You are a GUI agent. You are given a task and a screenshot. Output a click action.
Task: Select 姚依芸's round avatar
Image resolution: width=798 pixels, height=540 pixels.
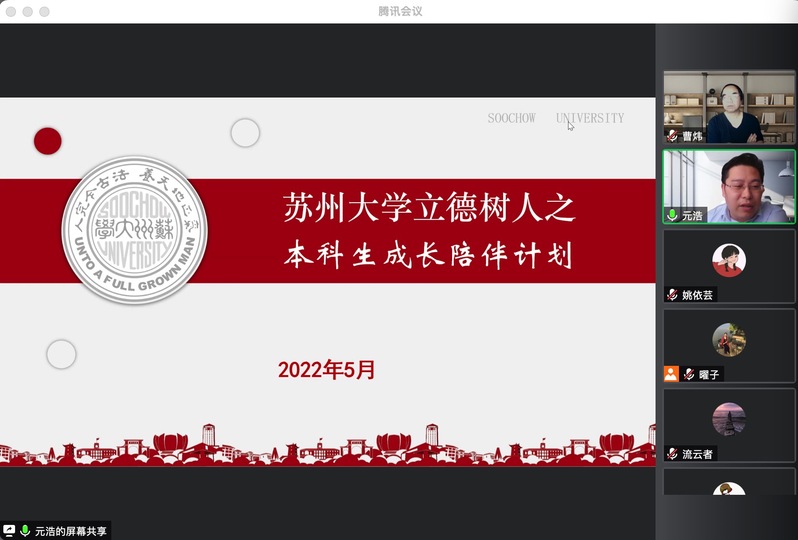[x=729, y=260]
